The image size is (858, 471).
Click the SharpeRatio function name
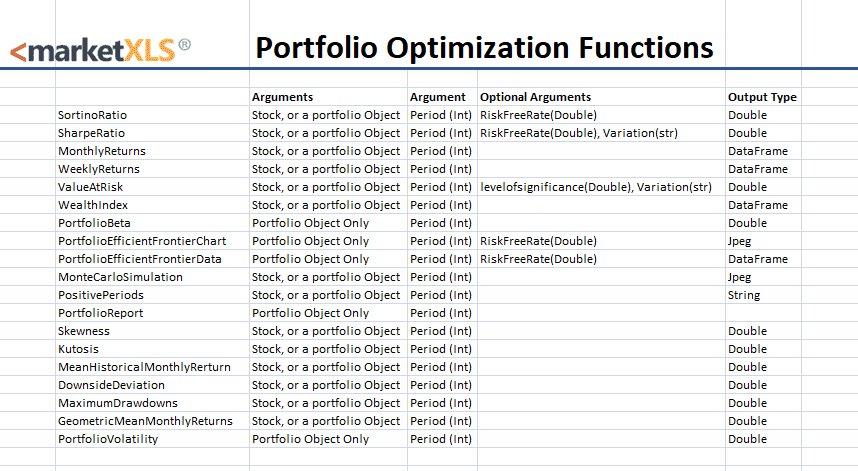(x=91, y=133)
